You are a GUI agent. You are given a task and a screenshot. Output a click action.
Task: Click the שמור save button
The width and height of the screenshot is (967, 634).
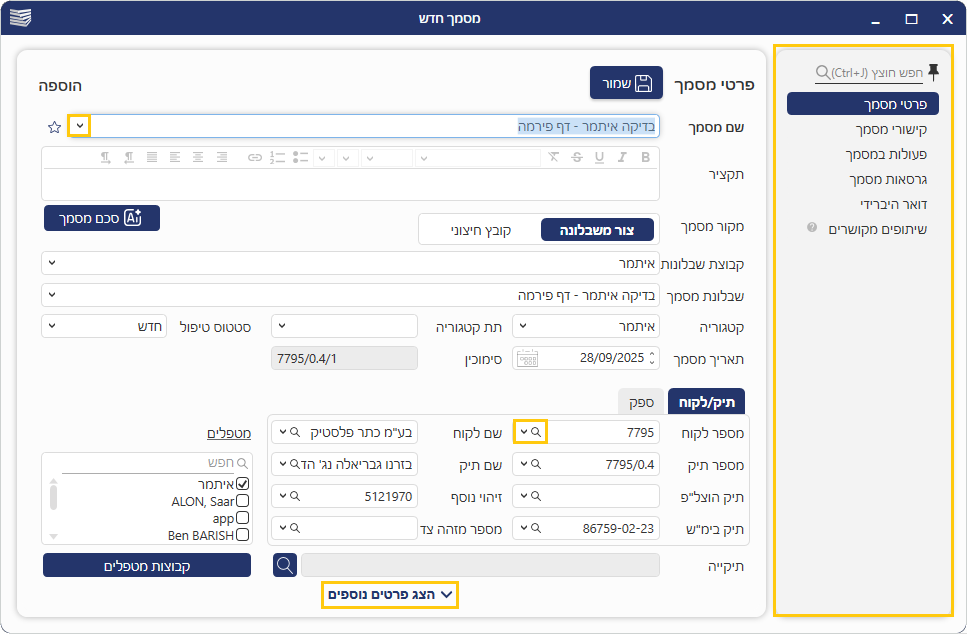click(626, 83)
